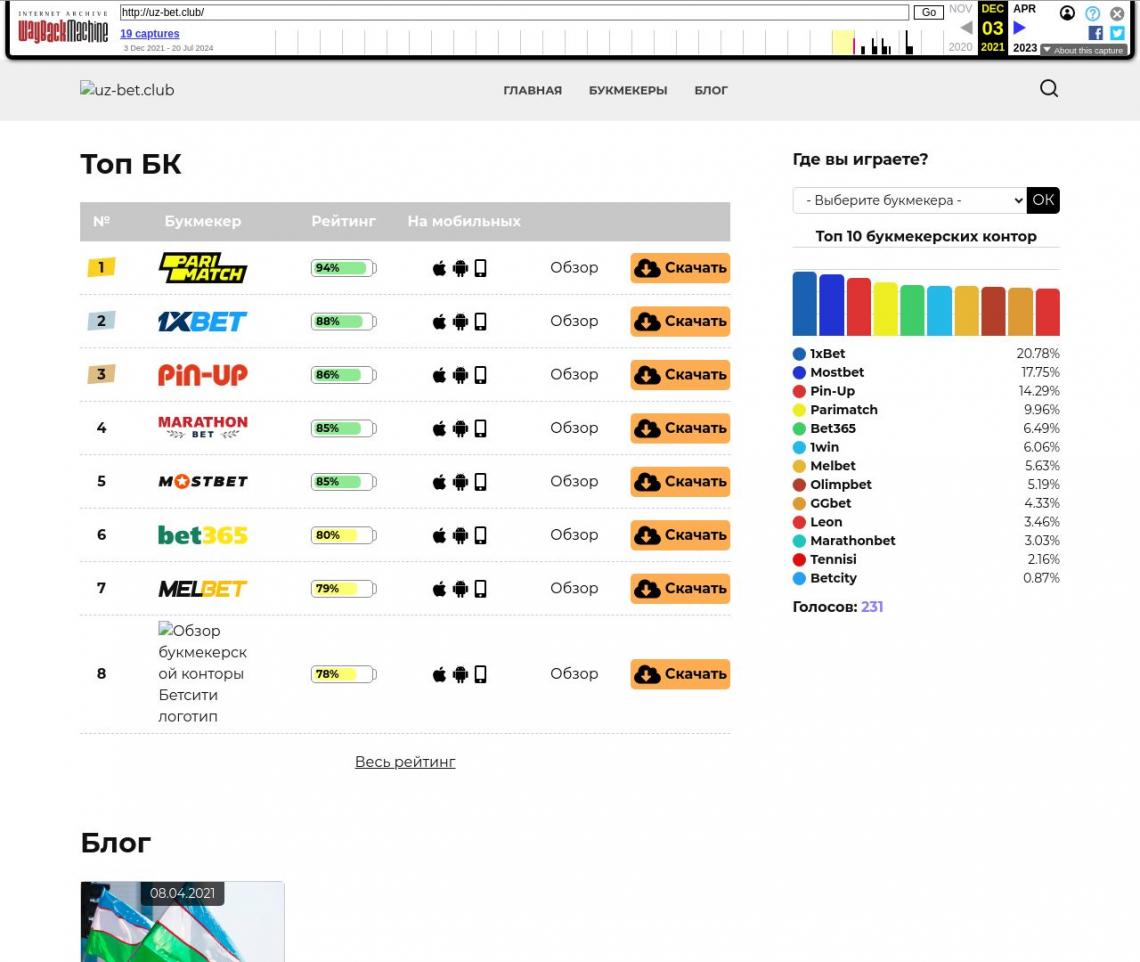Click the 1XBET logo
1140x962 pixels.
click(x=203, y=321)
